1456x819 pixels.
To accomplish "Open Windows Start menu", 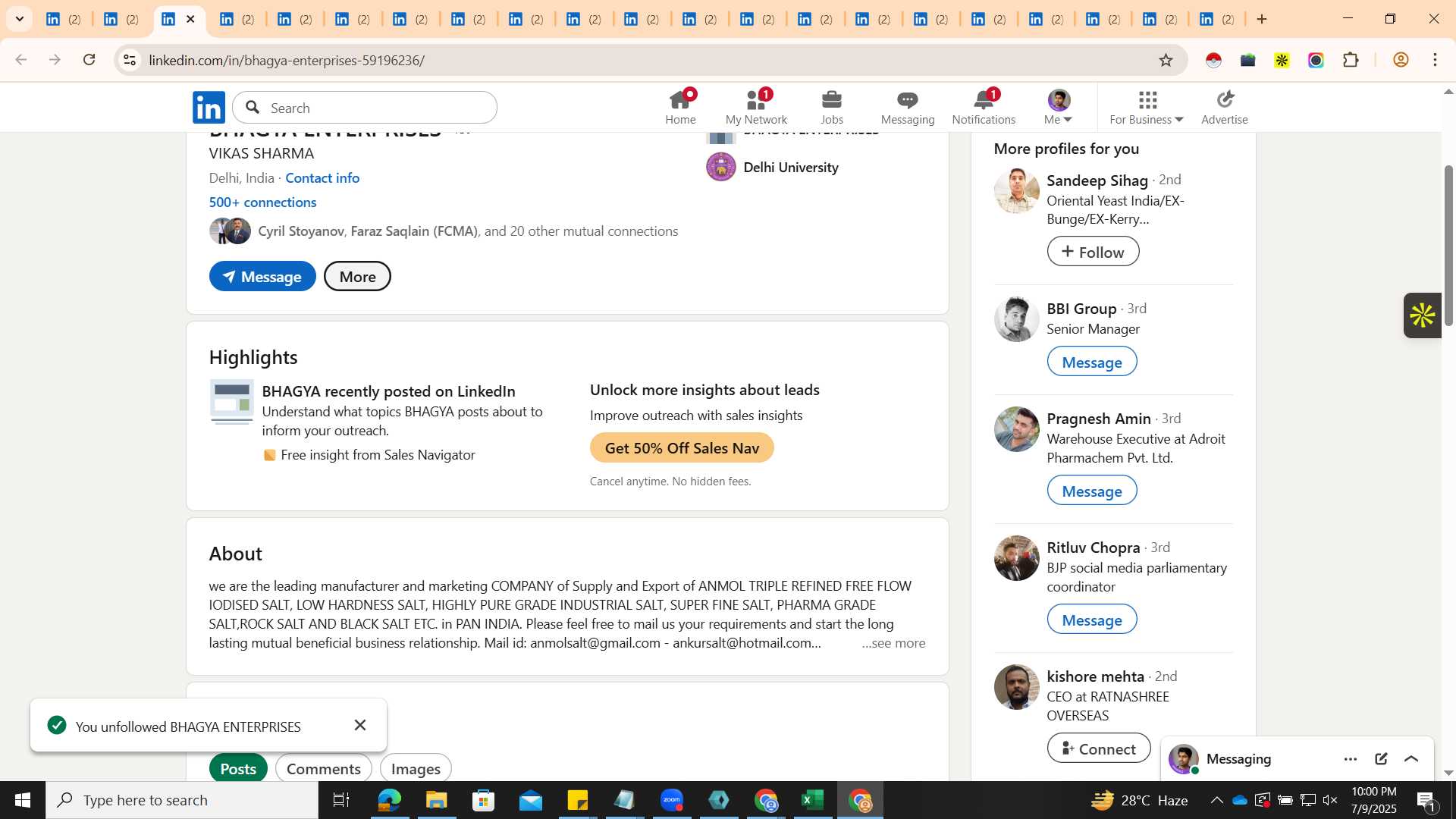I will pyautogui.click(x=22, y=800).
